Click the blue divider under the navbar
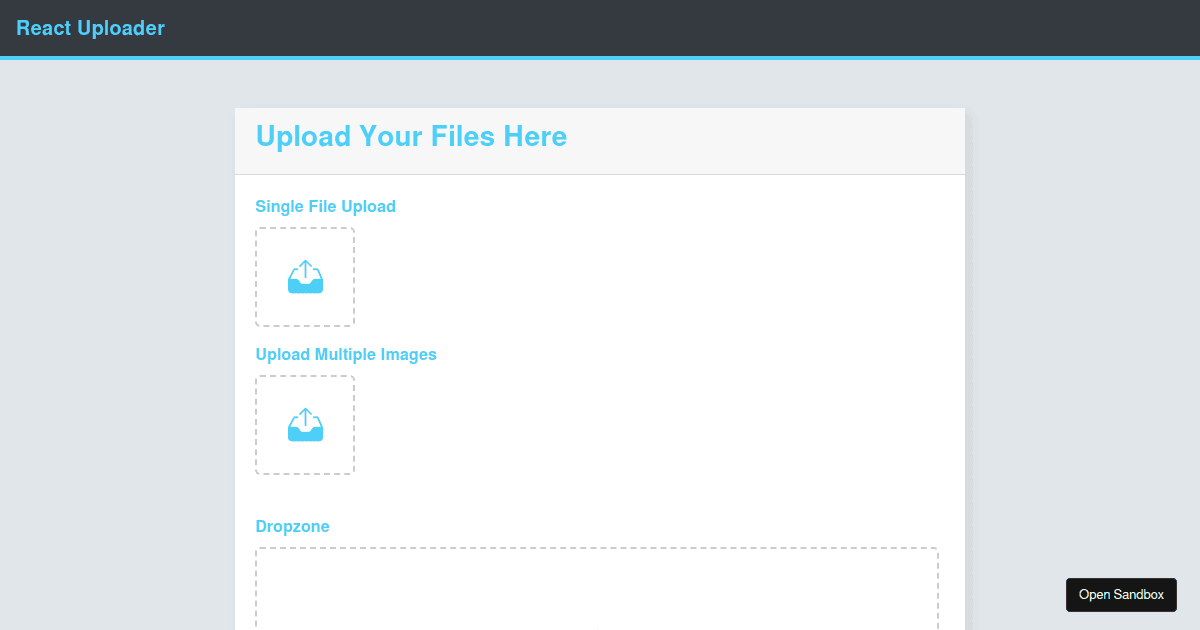The image size is (1200, 630). tap(600, 59)
